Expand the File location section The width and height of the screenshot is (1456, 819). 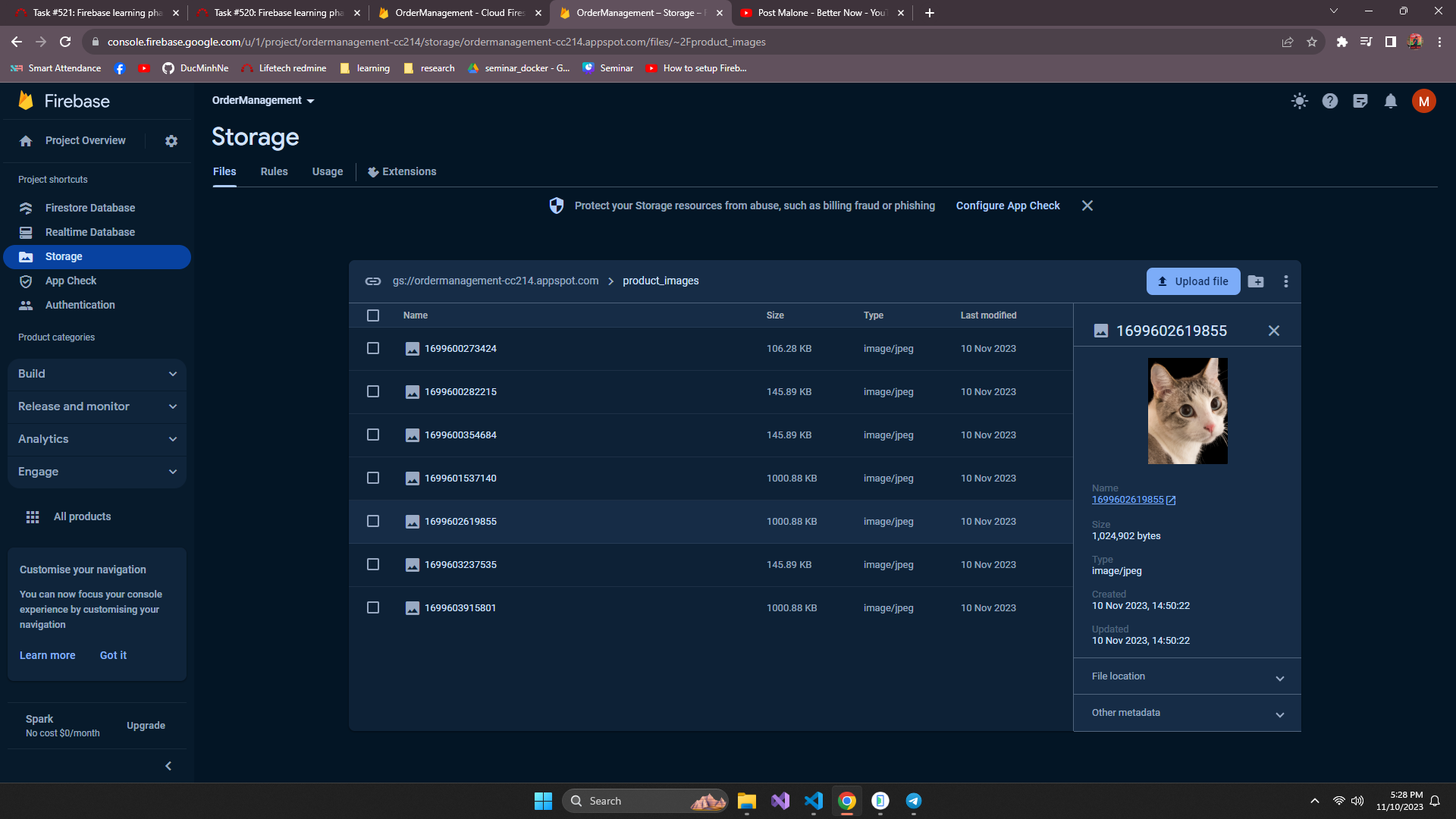point(1187,676)
